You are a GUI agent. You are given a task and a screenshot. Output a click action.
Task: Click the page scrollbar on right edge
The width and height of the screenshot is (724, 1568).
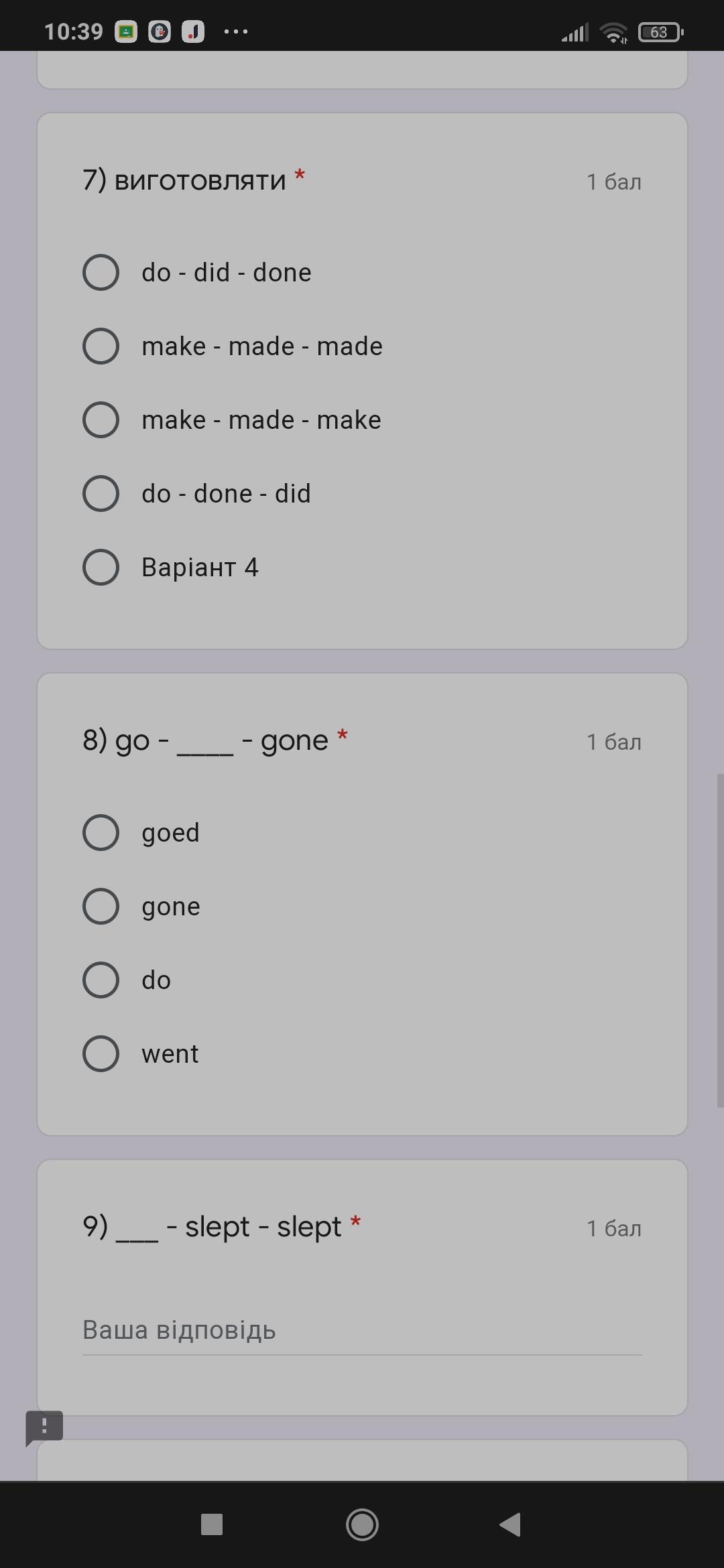(x=719, y=938)
